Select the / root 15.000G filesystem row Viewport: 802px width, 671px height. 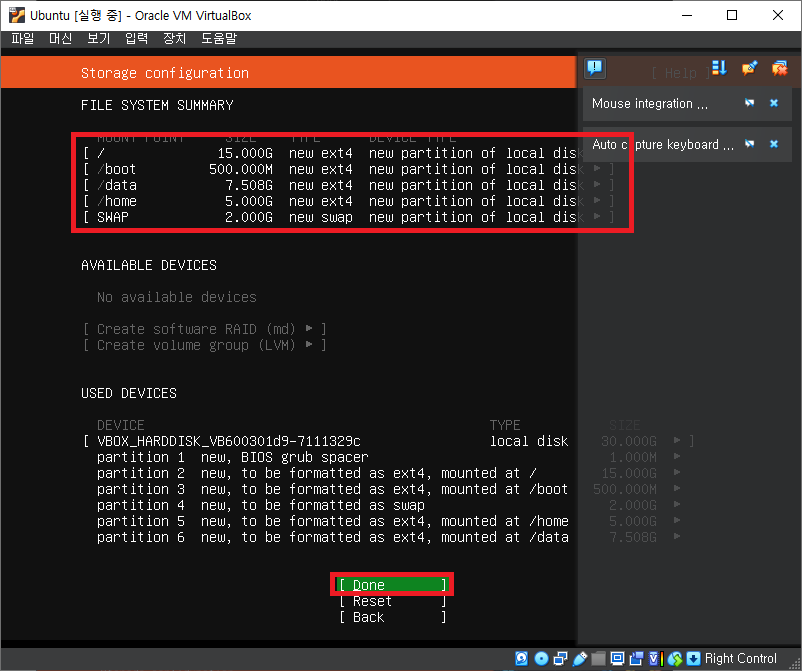coord(348,153)
